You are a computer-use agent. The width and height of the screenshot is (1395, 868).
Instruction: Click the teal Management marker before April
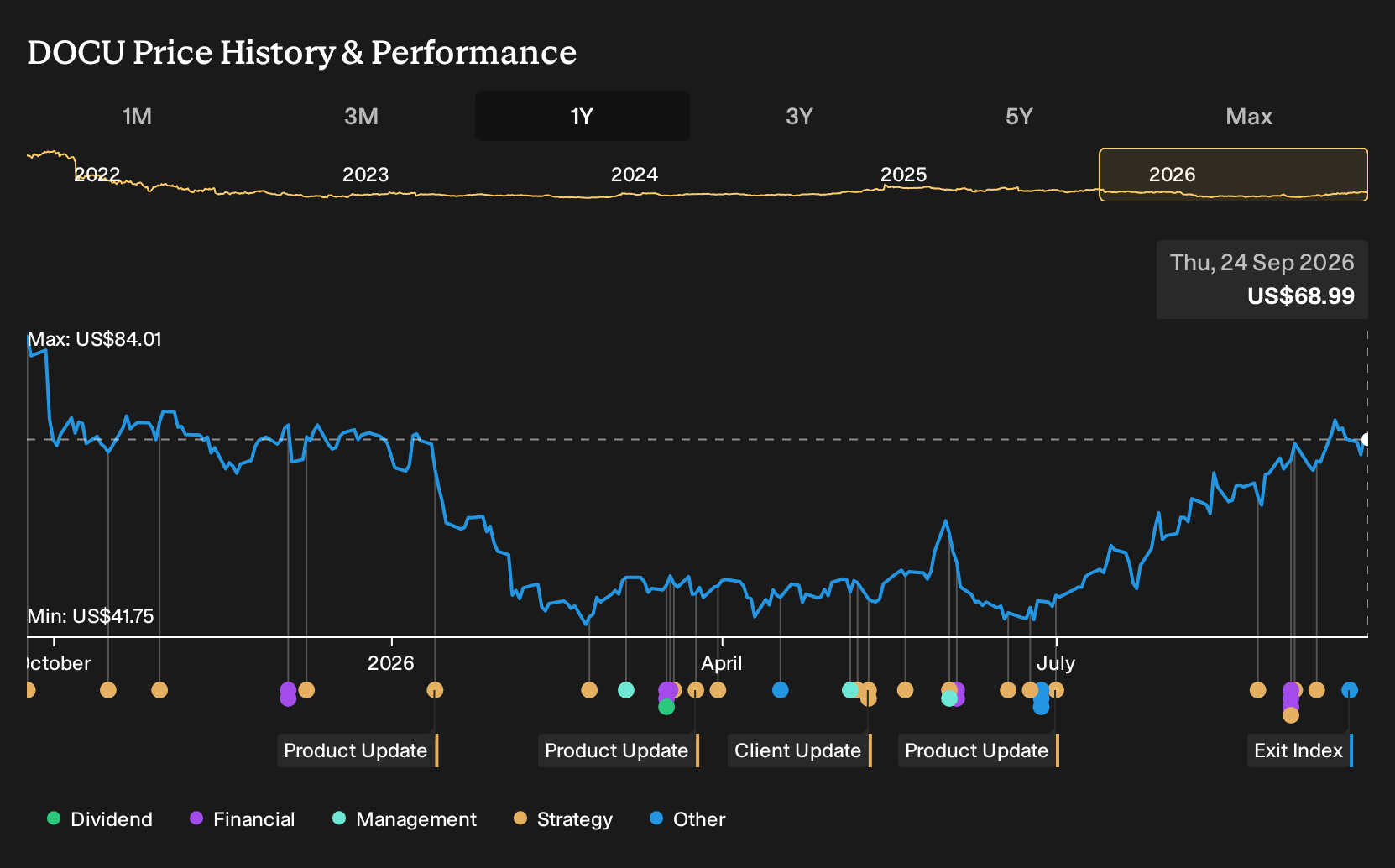626,690
